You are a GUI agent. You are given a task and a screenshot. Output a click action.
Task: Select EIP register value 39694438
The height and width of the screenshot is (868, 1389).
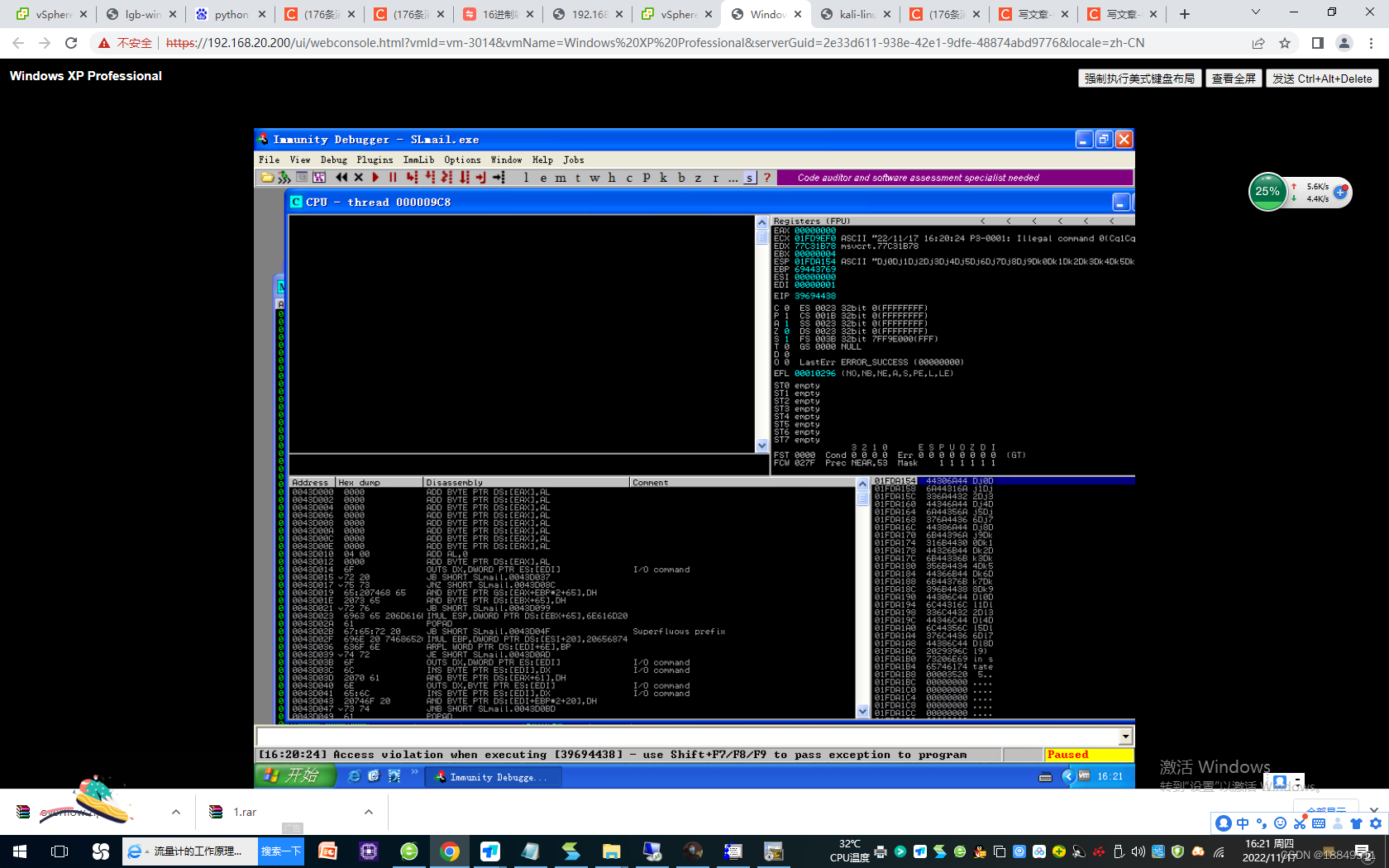815,296
